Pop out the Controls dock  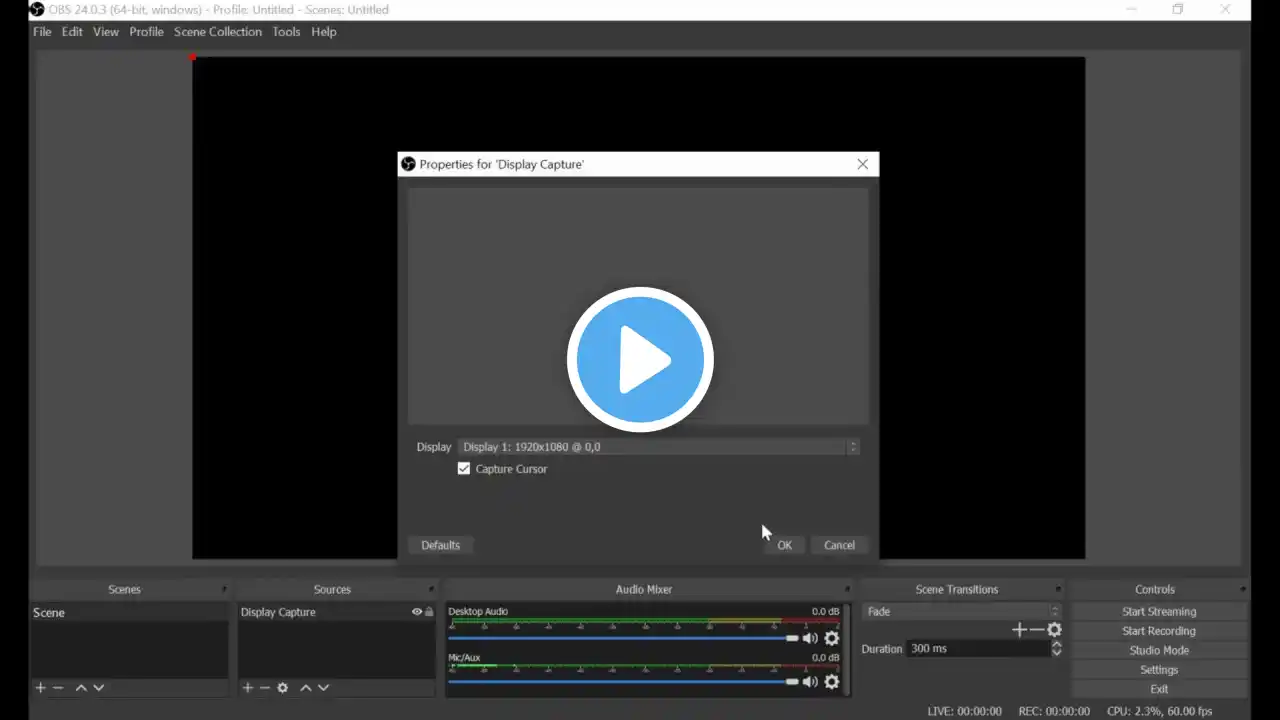click(x=1243, y=589)
